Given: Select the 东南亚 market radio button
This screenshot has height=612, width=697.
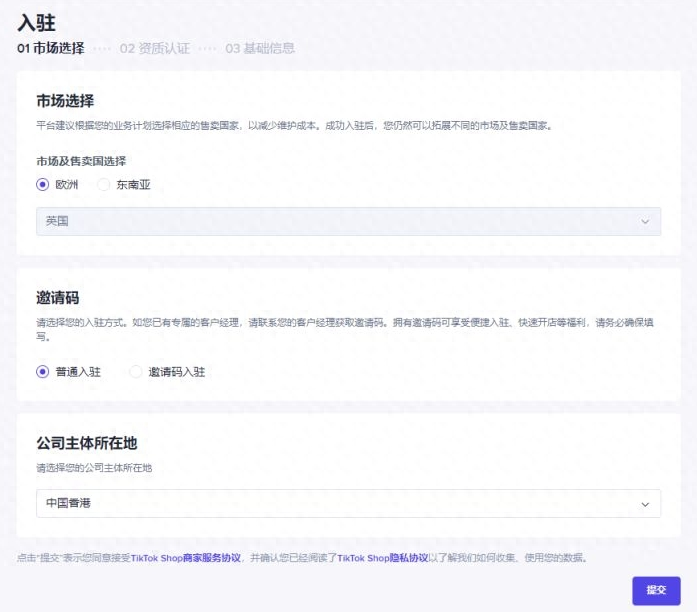Looking at the screenshot, I should point(104,184).
